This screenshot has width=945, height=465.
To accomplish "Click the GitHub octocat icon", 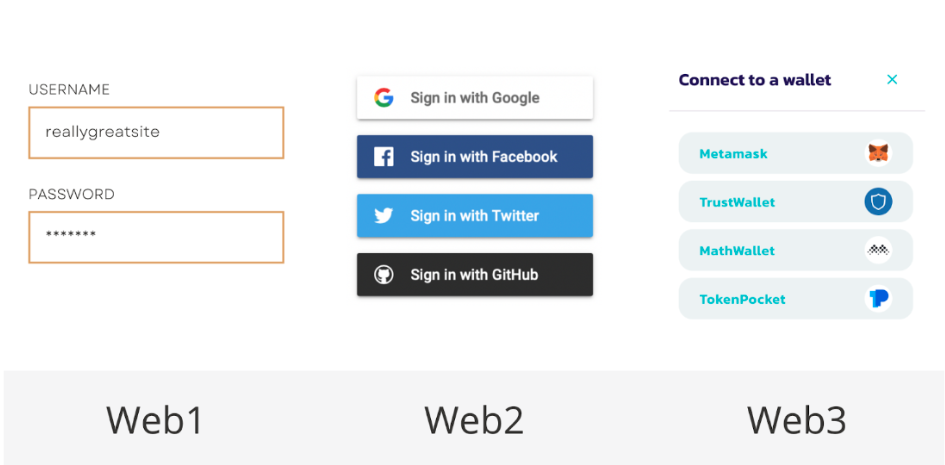I will [x=383, y=275].
